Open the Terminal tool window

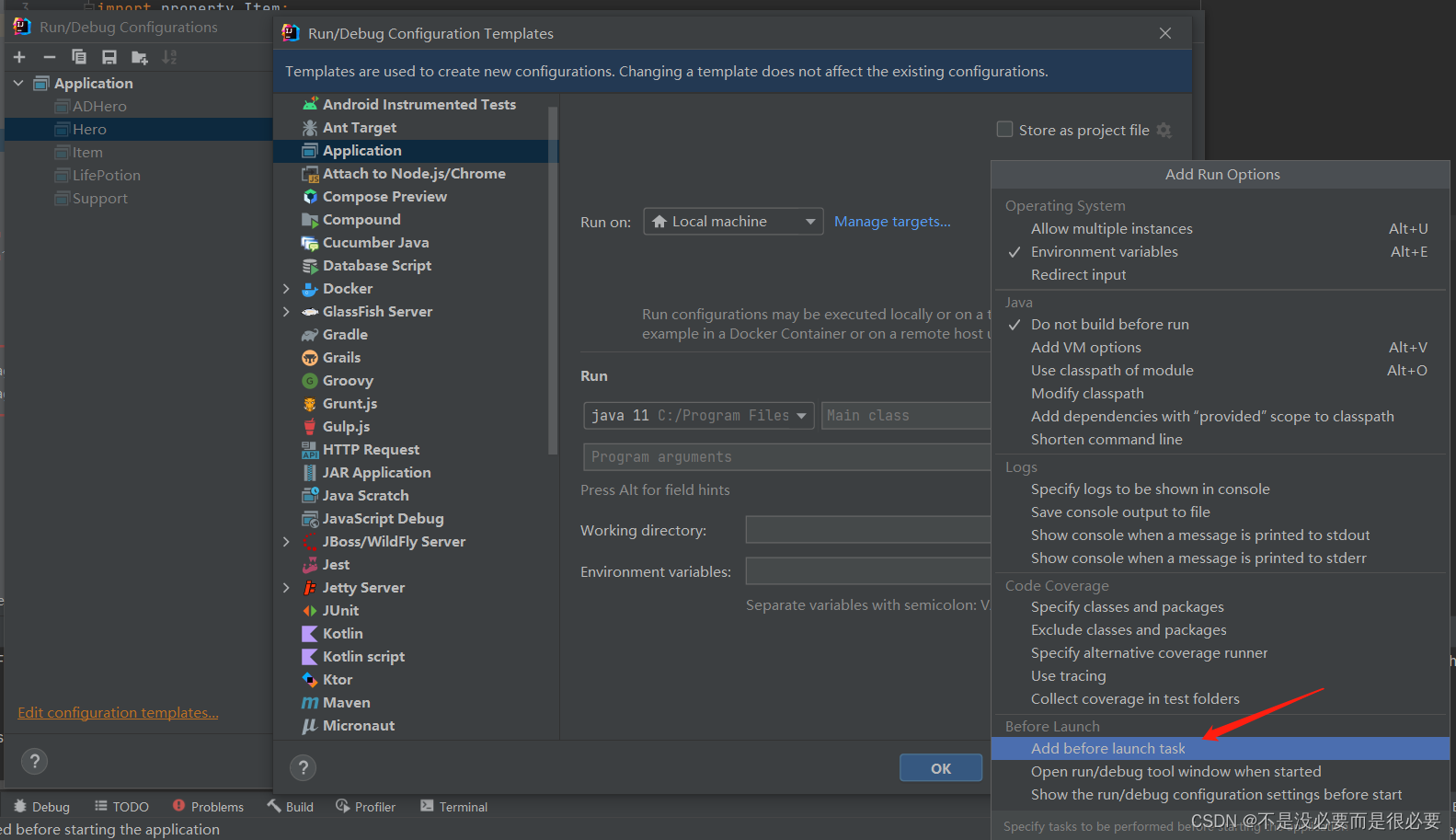(x=453, y=807)
